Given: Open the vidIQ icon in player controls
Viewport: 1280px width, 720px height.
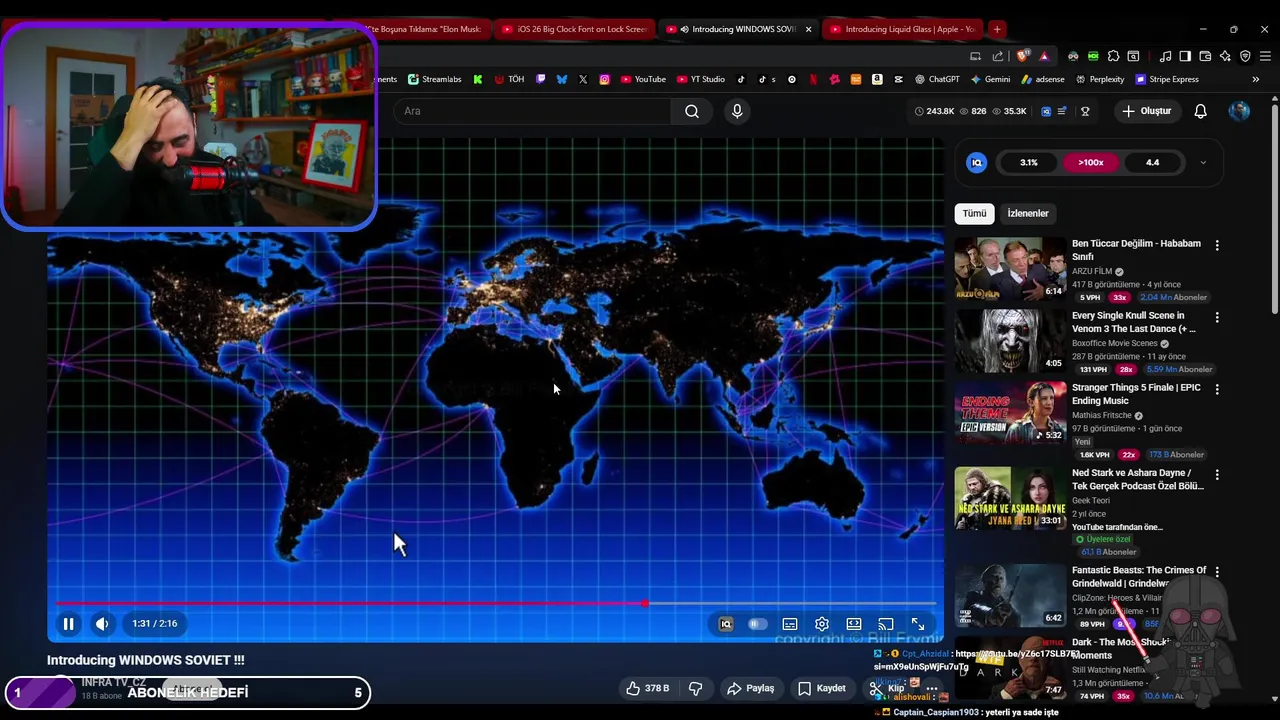Looking at the screenshot, I should pos(726,624).
